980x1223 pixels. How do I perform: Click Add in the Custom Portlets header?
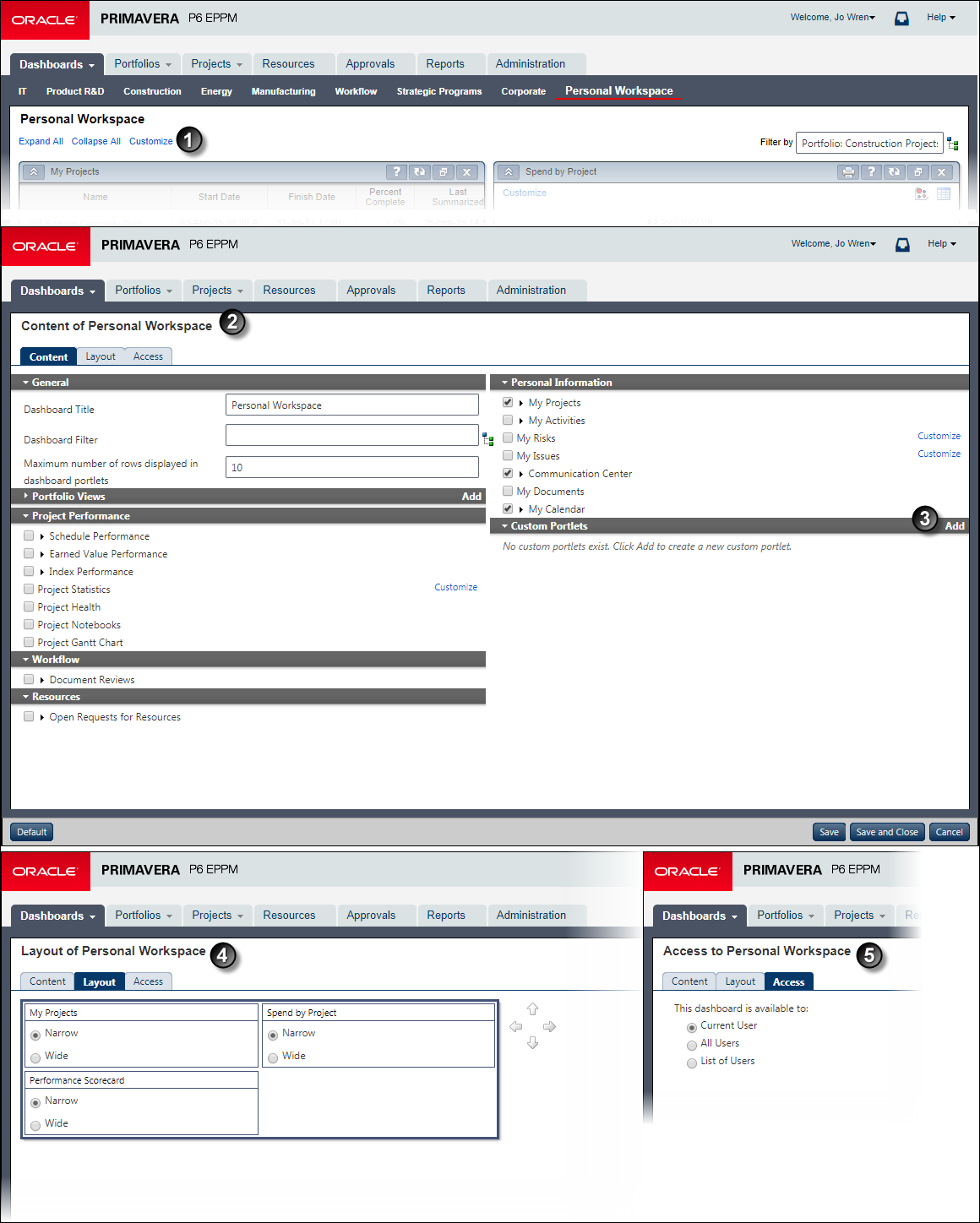coord(955,526)
